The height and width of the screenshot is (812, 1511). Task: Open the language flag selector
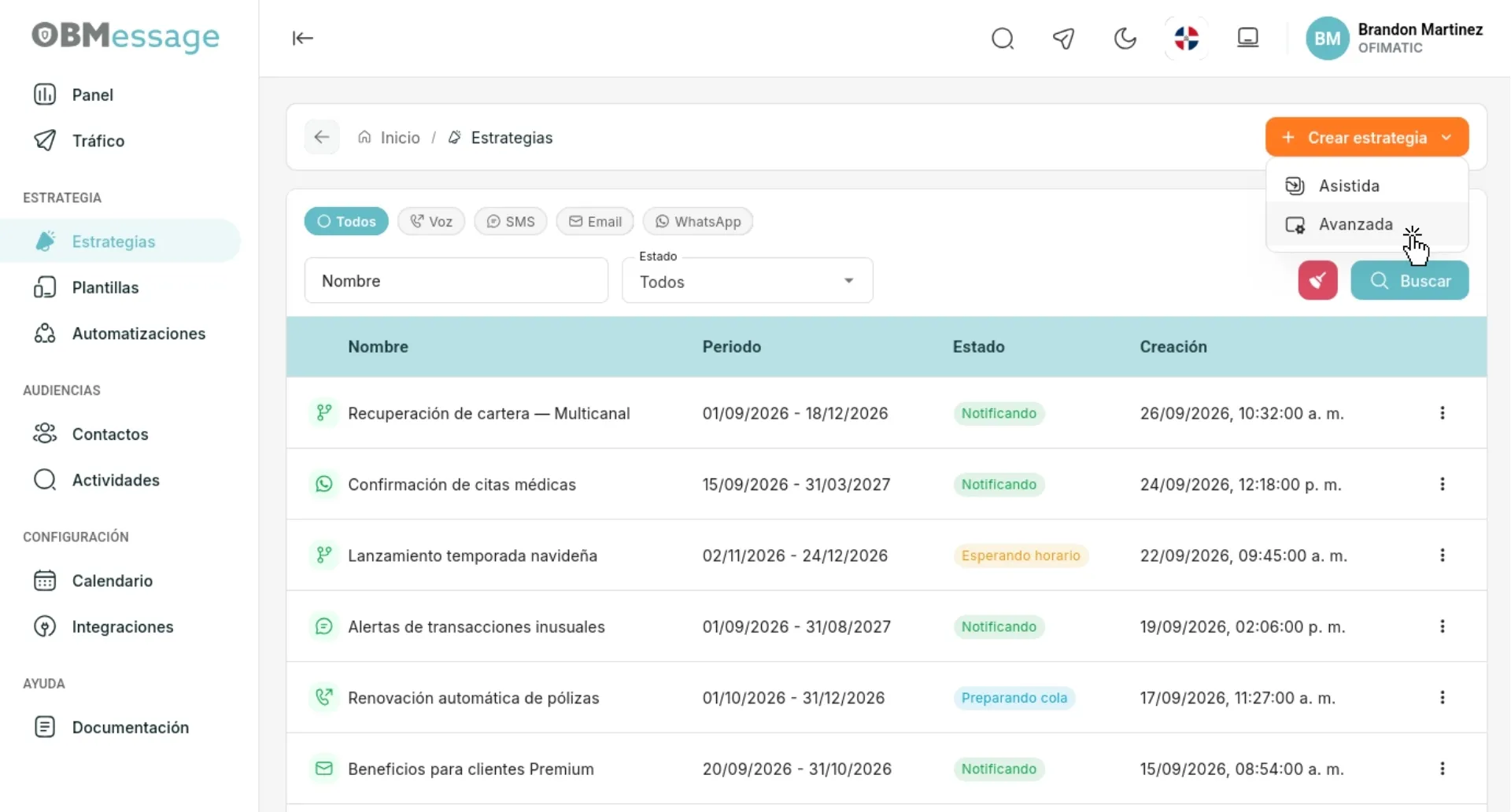1186,38
